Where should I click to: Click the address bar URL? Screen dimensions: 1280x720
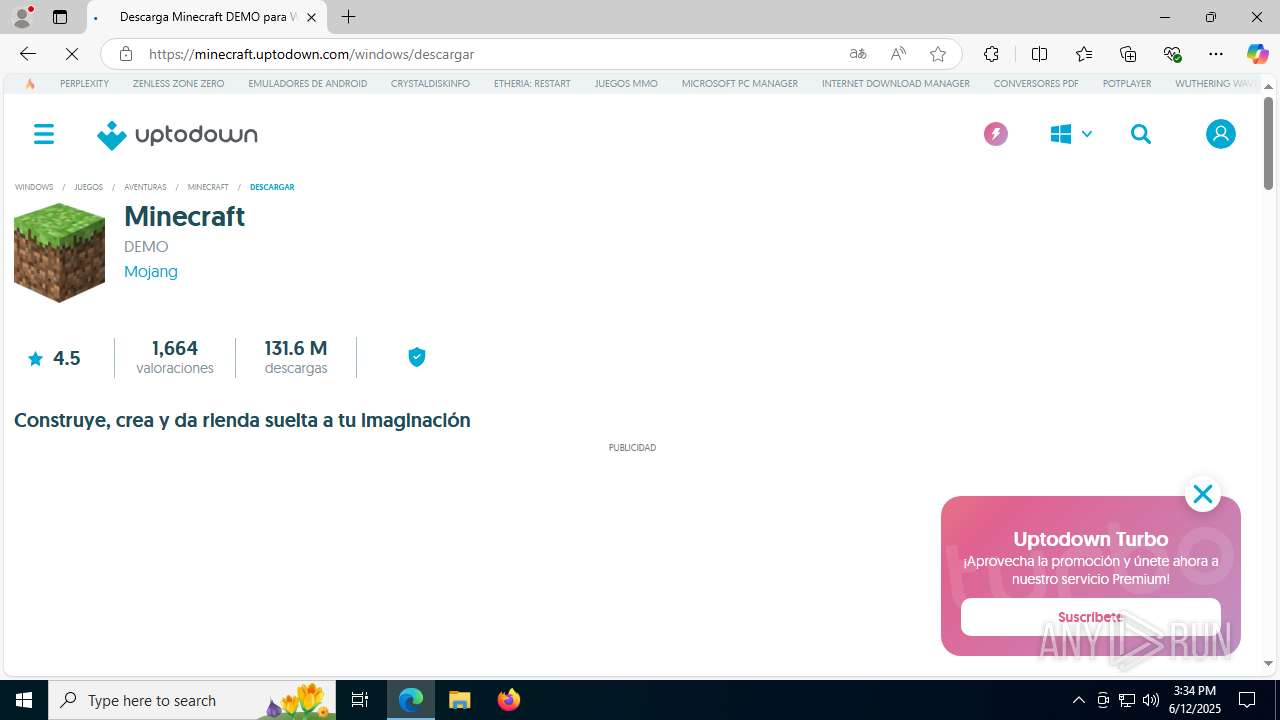312,54
